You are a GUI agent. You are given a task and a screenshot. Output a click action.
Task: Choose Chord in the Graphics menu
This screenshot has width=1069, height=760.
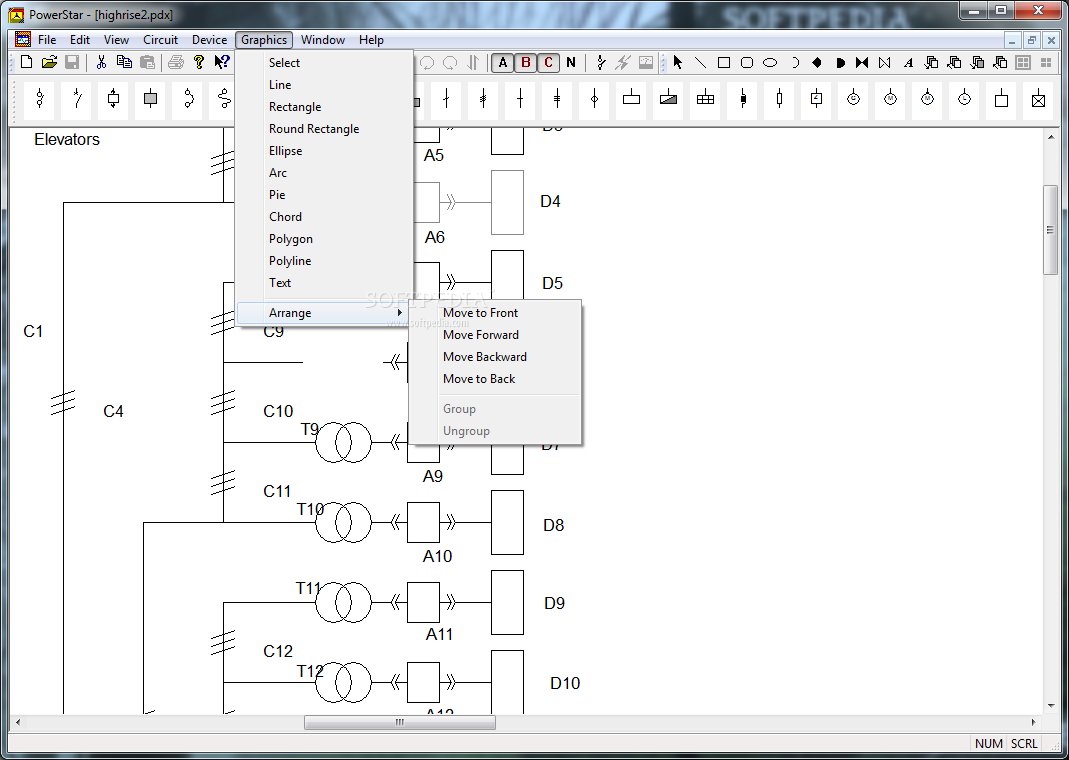pyautogui.click(x=325, y=217)
